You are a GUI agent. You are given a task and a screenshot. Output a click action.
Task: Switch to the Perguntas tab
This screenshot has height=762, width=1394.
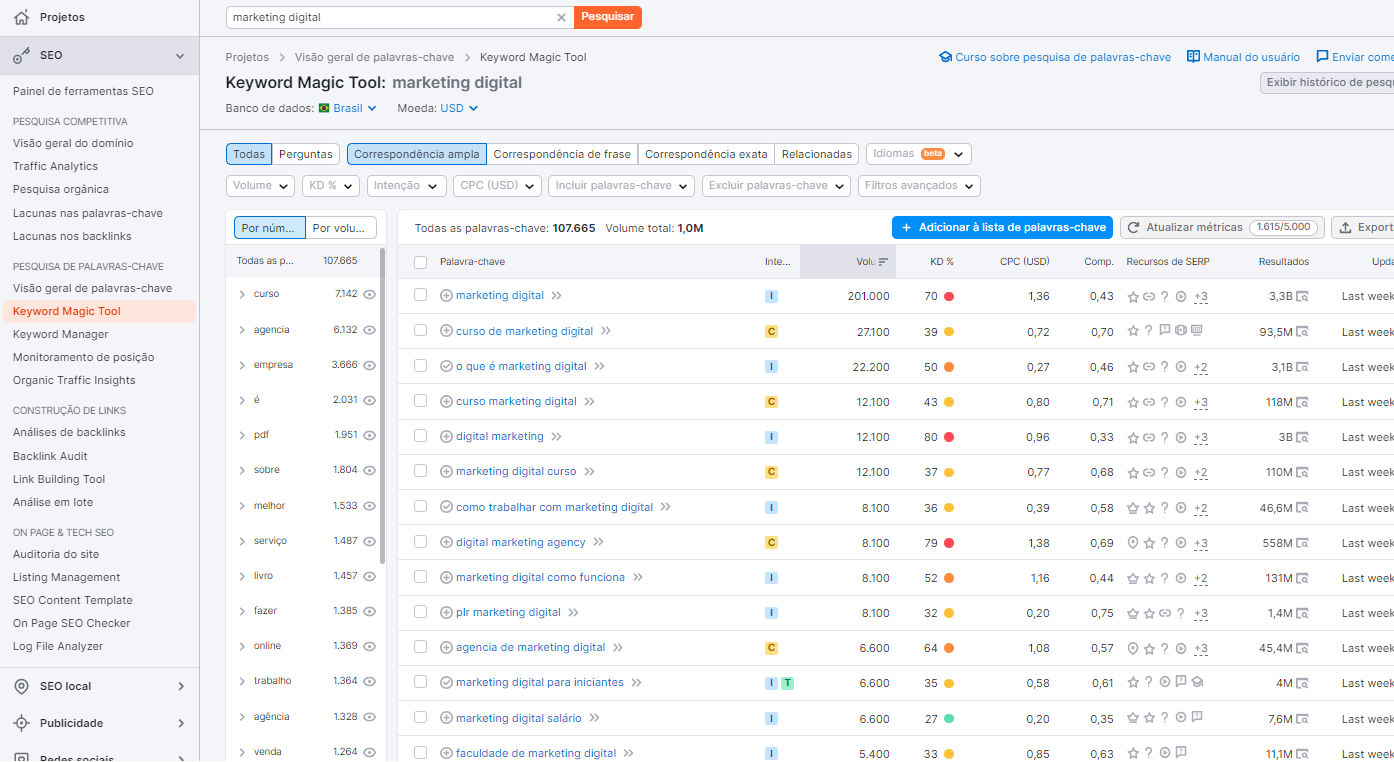click(x=306, y=154)
